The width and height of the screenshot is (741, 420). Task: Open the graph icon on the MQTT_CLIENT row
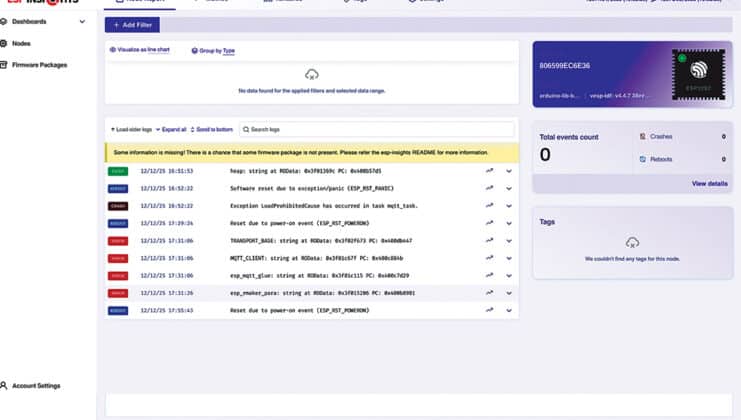coord(490,258)
